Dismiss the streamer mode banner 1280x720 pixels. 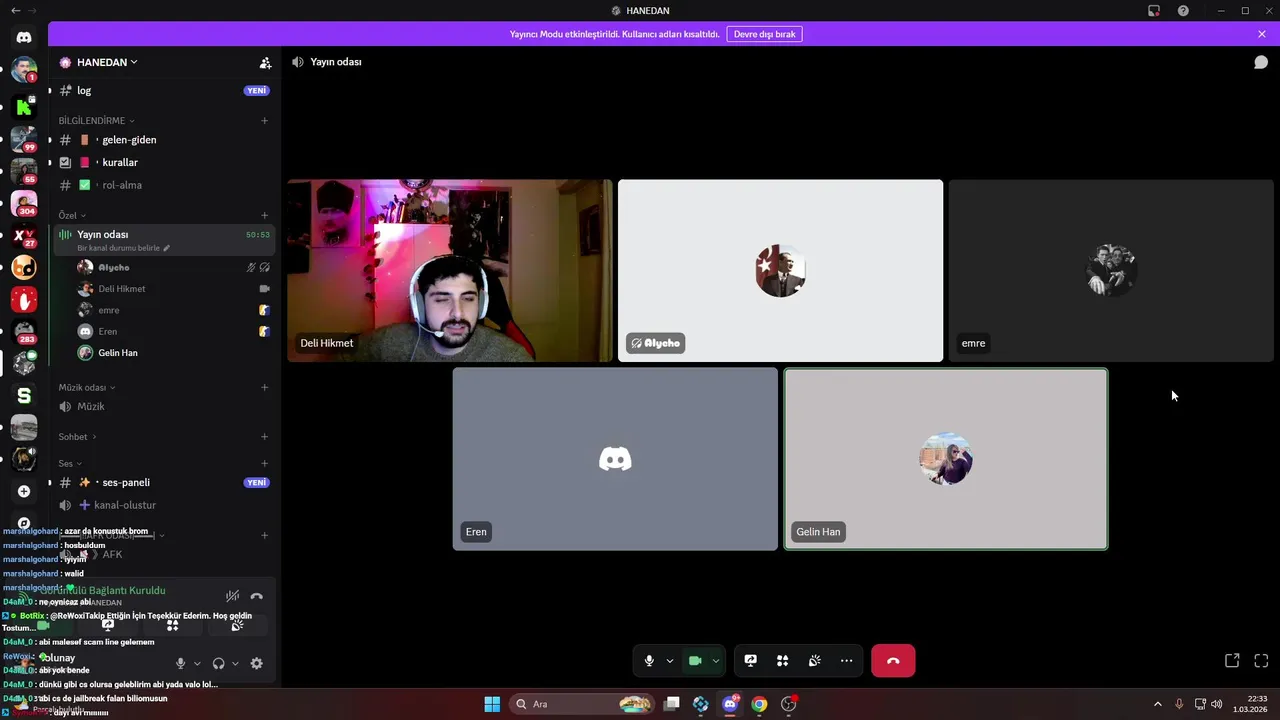tap(1262, 34)
